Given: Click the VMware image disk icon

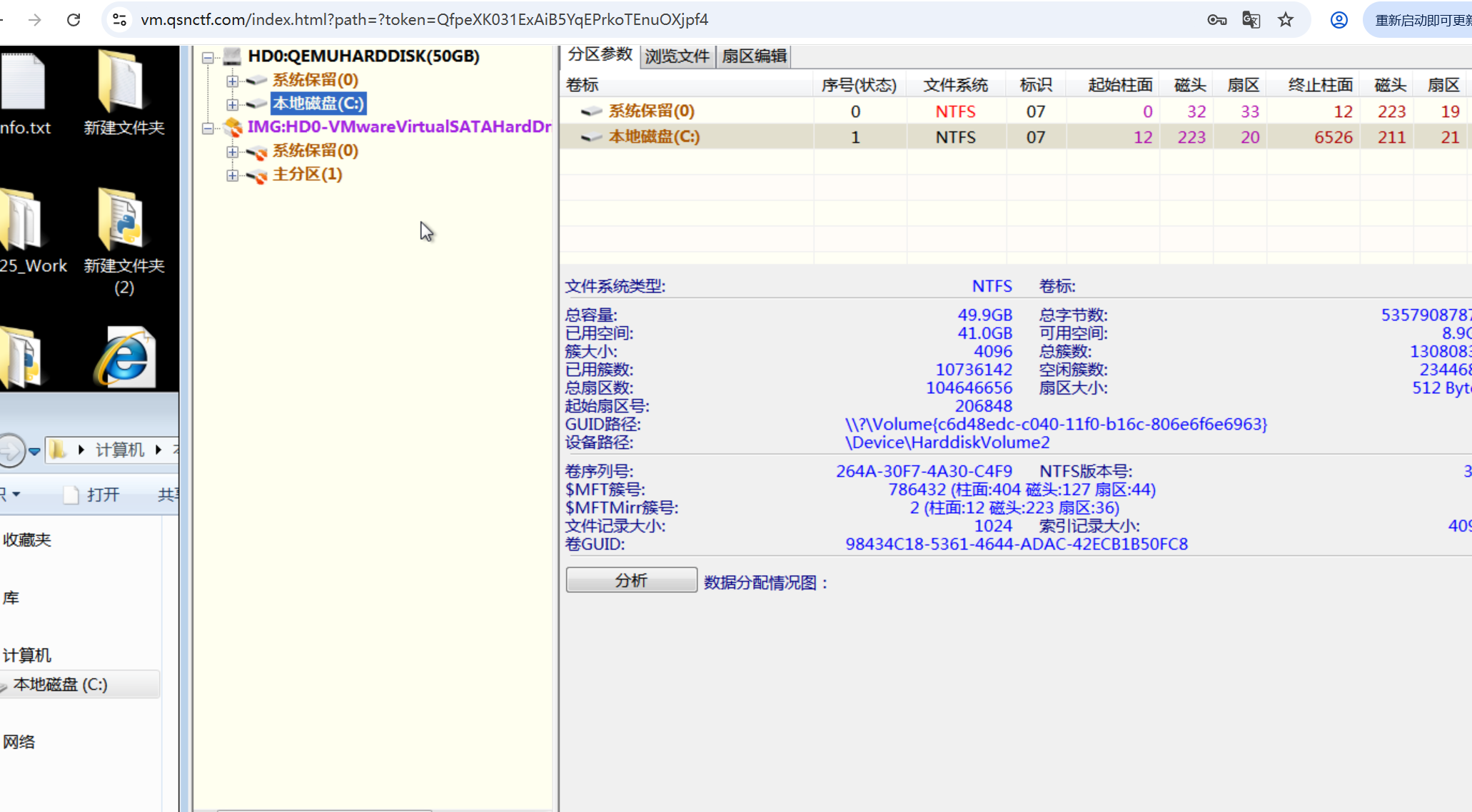Looking at the screenshot, I should pyautogui.click(x=233, y=127).
